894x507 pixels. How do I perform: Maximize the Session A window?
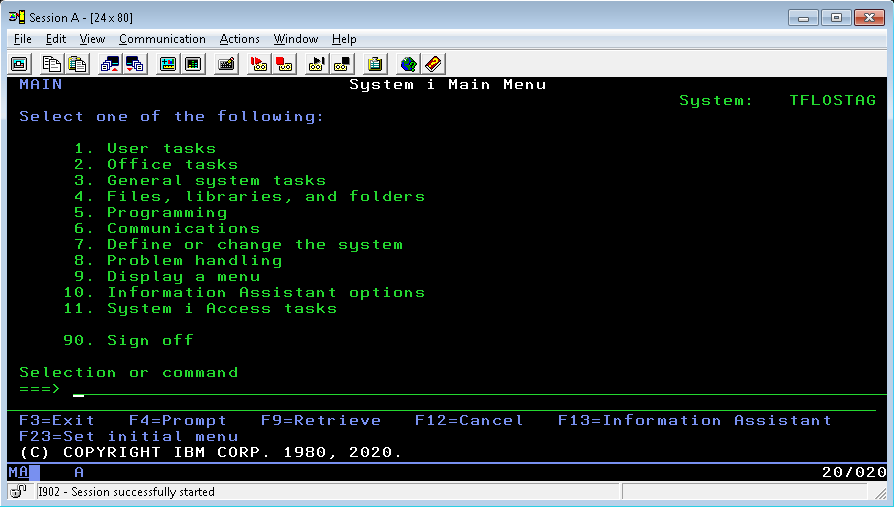[x=836, y=18]
